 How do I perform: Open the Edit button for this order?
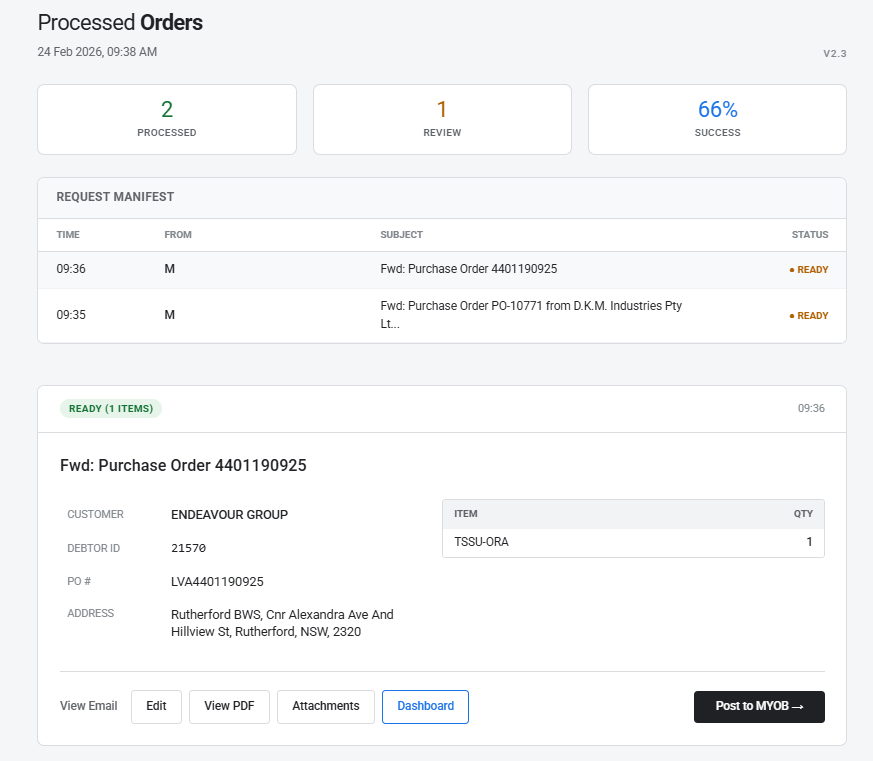pyautogui.click(x=156, y=706)
